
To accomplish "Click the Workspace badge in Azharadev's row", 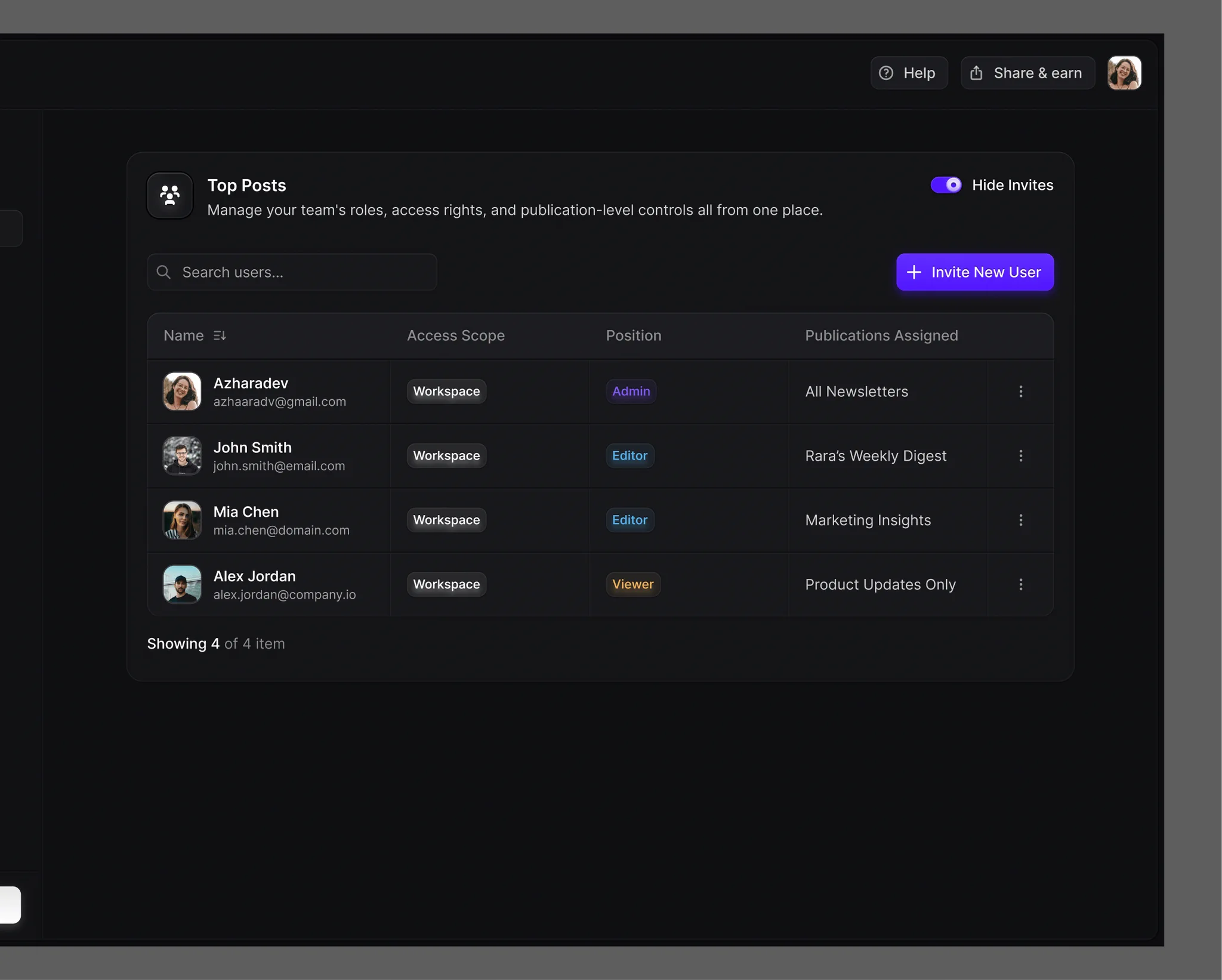I will click(x=446, y=392).
